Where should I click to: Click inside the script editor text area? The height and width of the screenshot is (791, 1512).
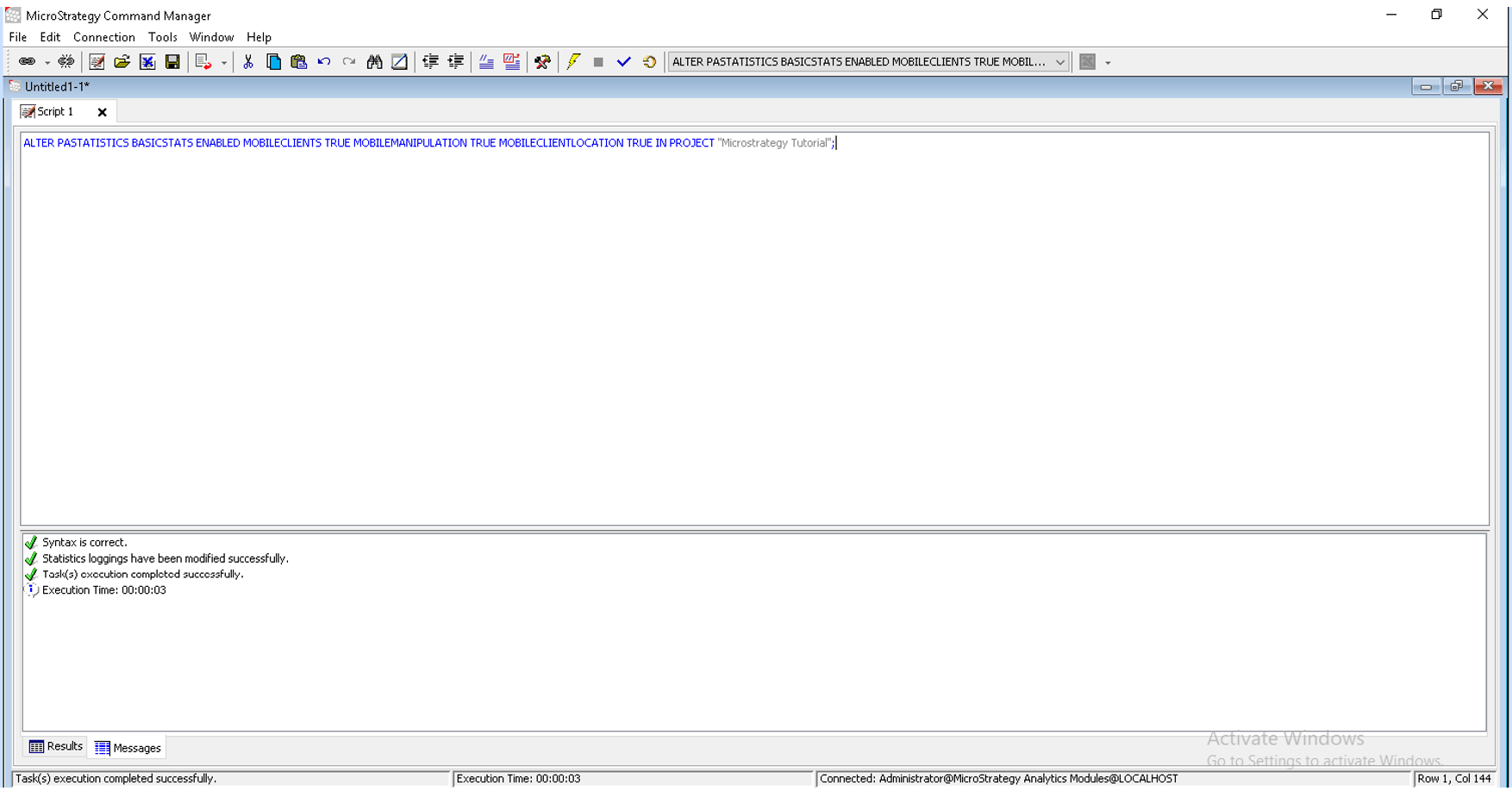[x=754, y=327]
